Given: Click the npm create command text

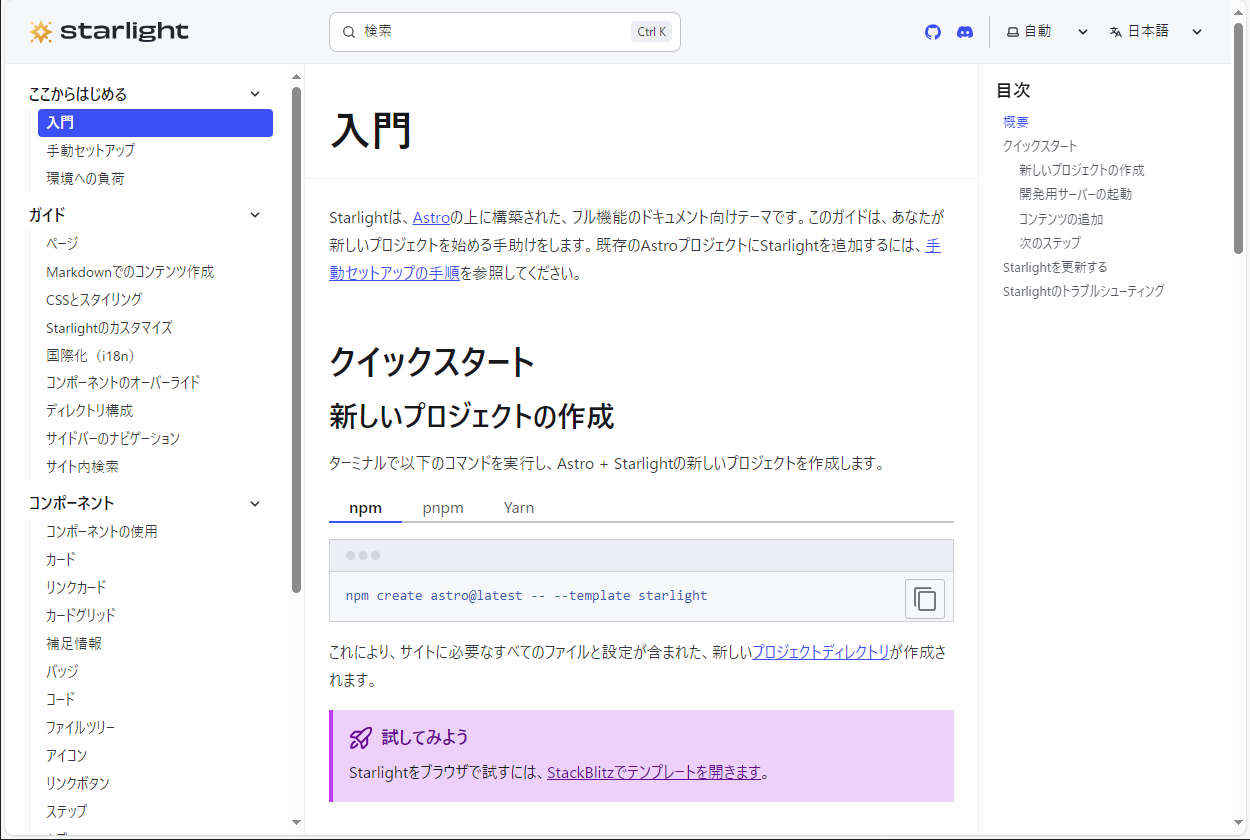Looking at the screenshot, I should click(x=526, y=596).
